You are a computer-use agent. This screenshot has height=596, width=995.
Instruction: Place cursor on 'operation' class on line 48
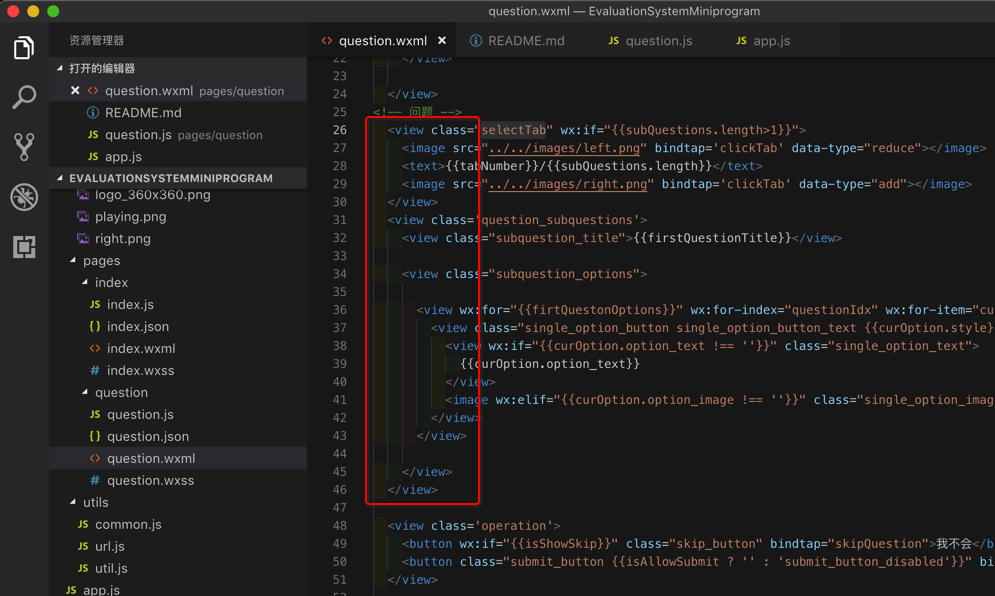pyautogui.click(x=513, y=526)
